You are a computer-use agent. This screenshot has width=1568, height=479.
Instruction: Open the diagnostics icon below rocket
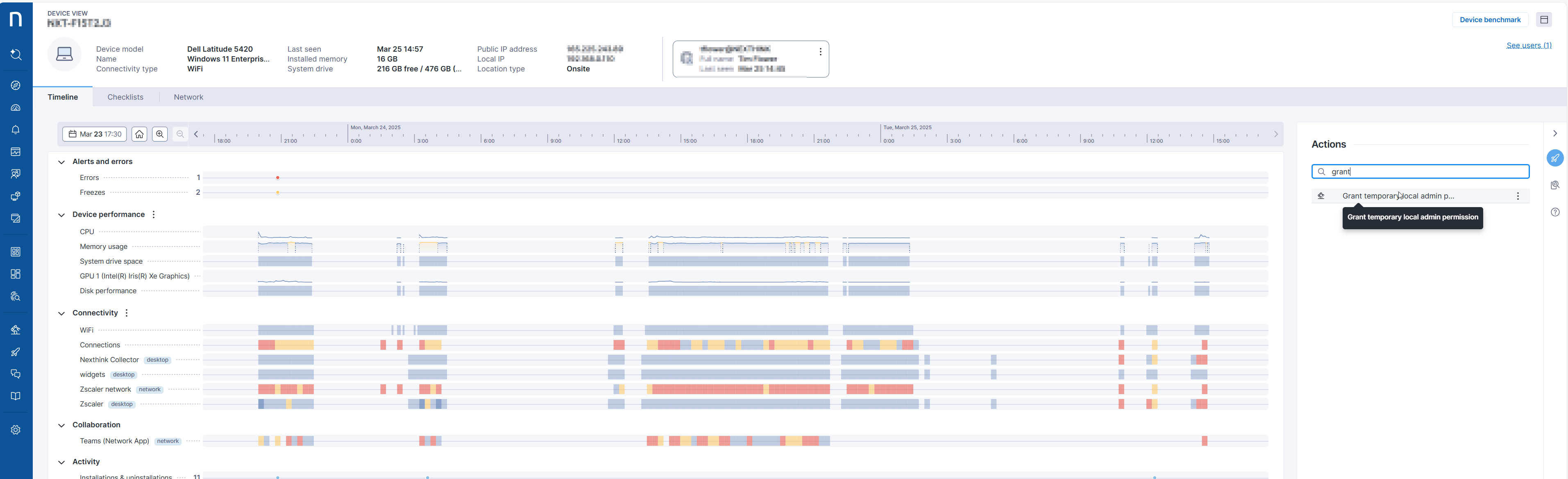coord(1554,185)
